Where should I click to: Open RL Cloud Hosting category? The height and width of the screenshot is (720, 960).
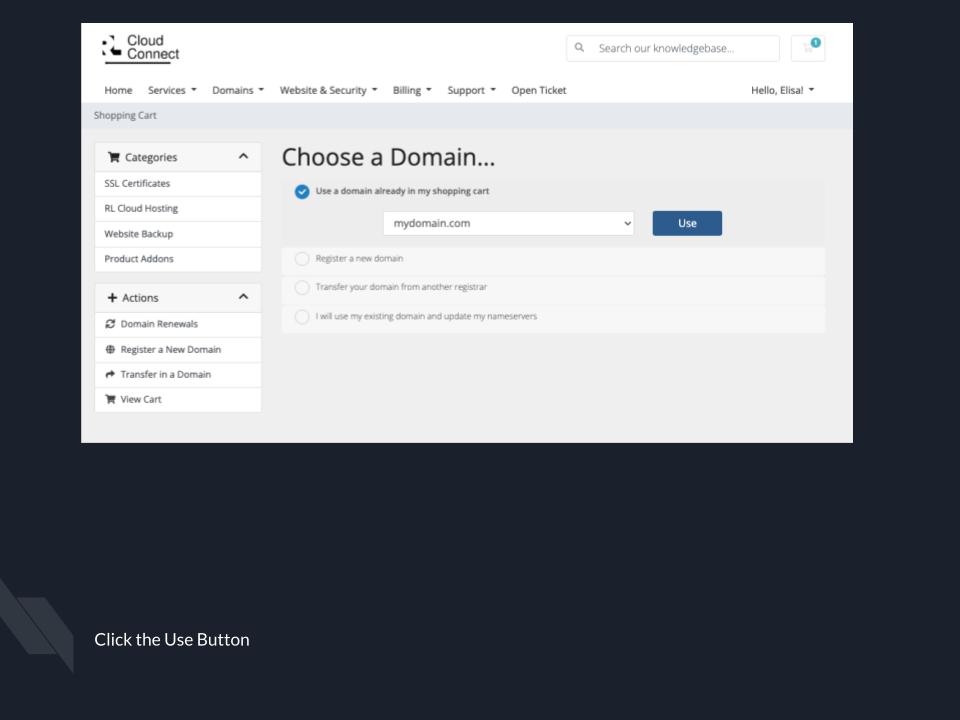[x=178, y=209]
